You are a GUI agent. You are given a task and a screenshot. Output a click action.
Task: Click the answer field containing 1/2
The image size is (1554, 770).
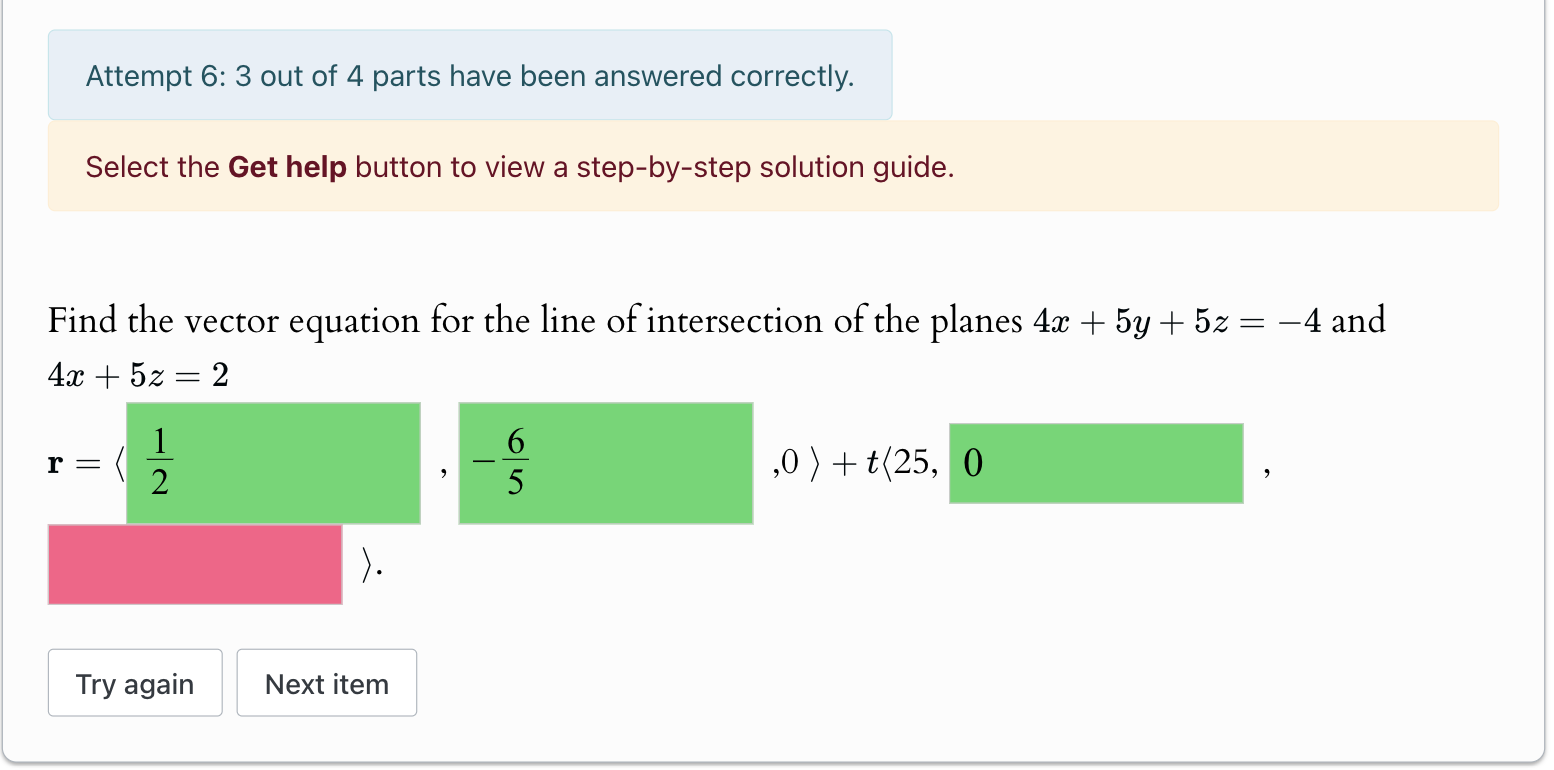[273, 463]
